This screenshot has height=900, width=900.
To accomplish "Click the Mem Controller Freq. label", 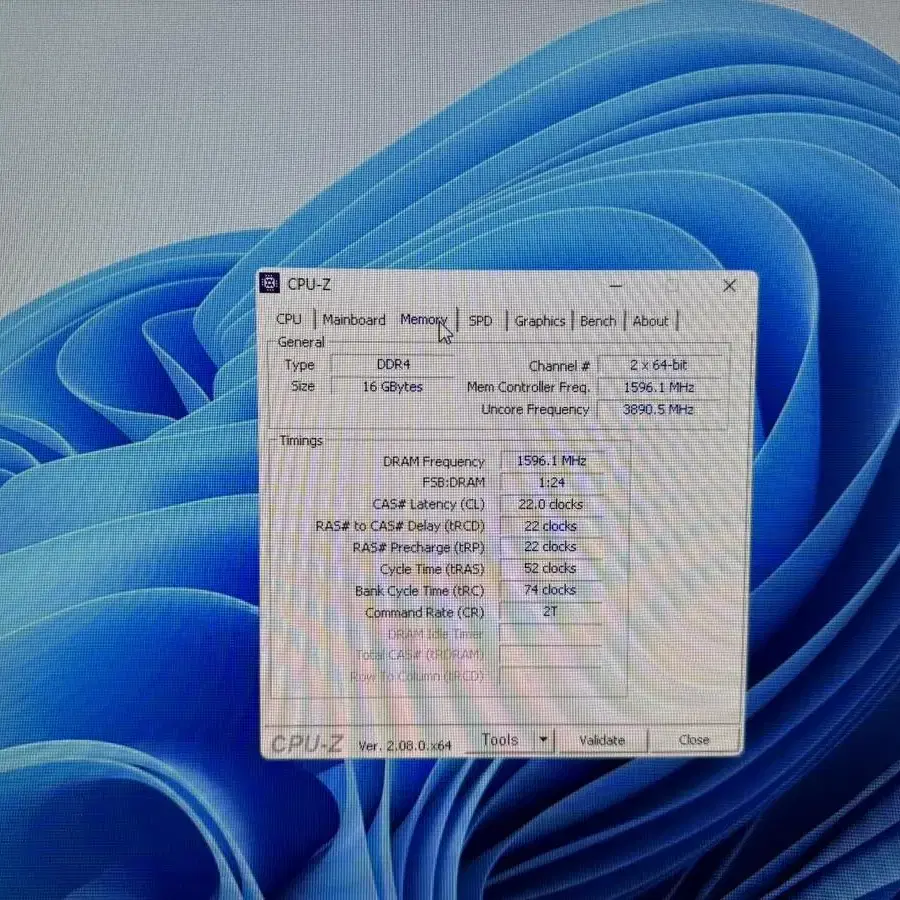I will point(528,387).
